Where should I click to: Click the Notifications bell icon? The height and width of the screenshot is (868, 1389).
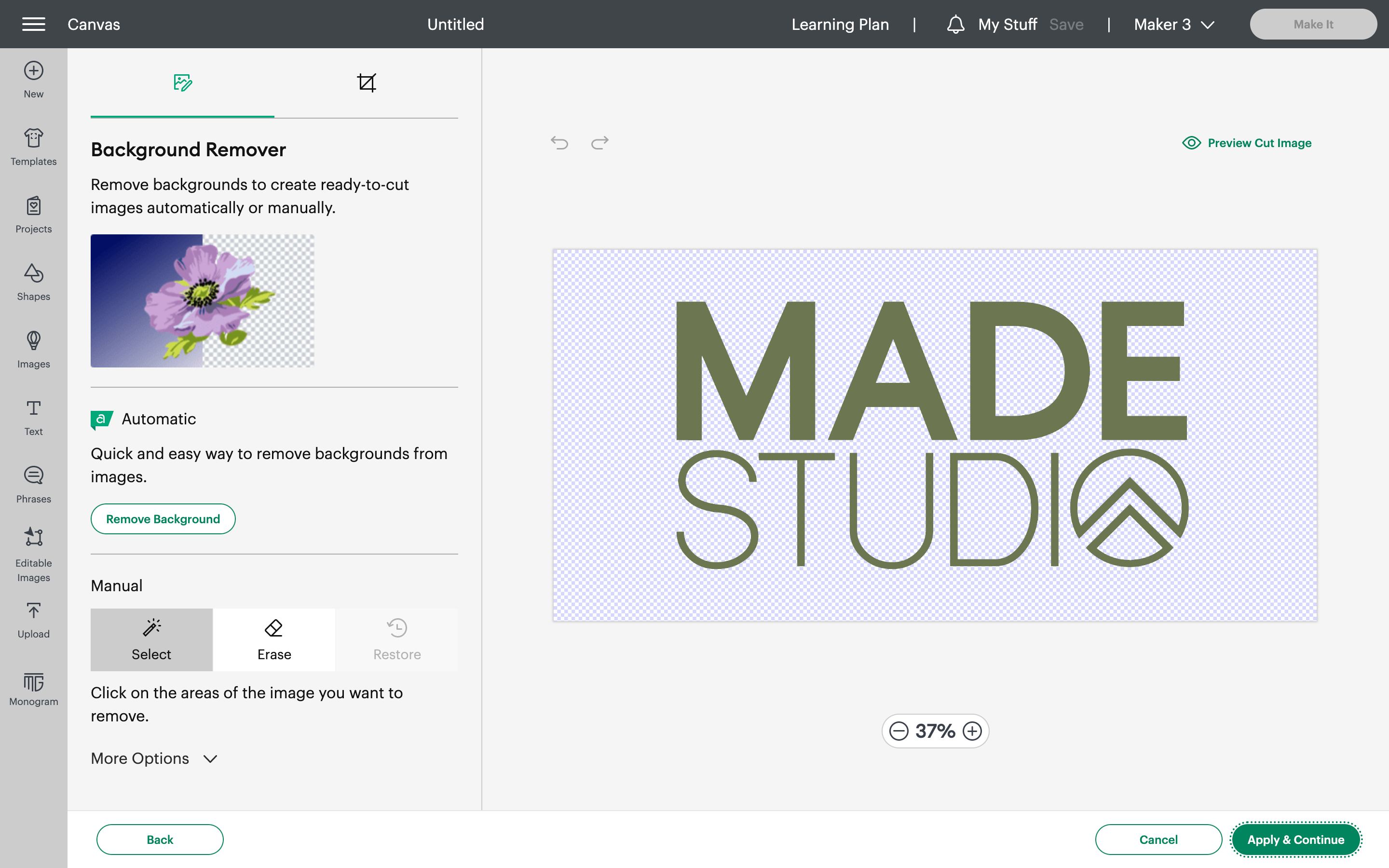(955, 24)
